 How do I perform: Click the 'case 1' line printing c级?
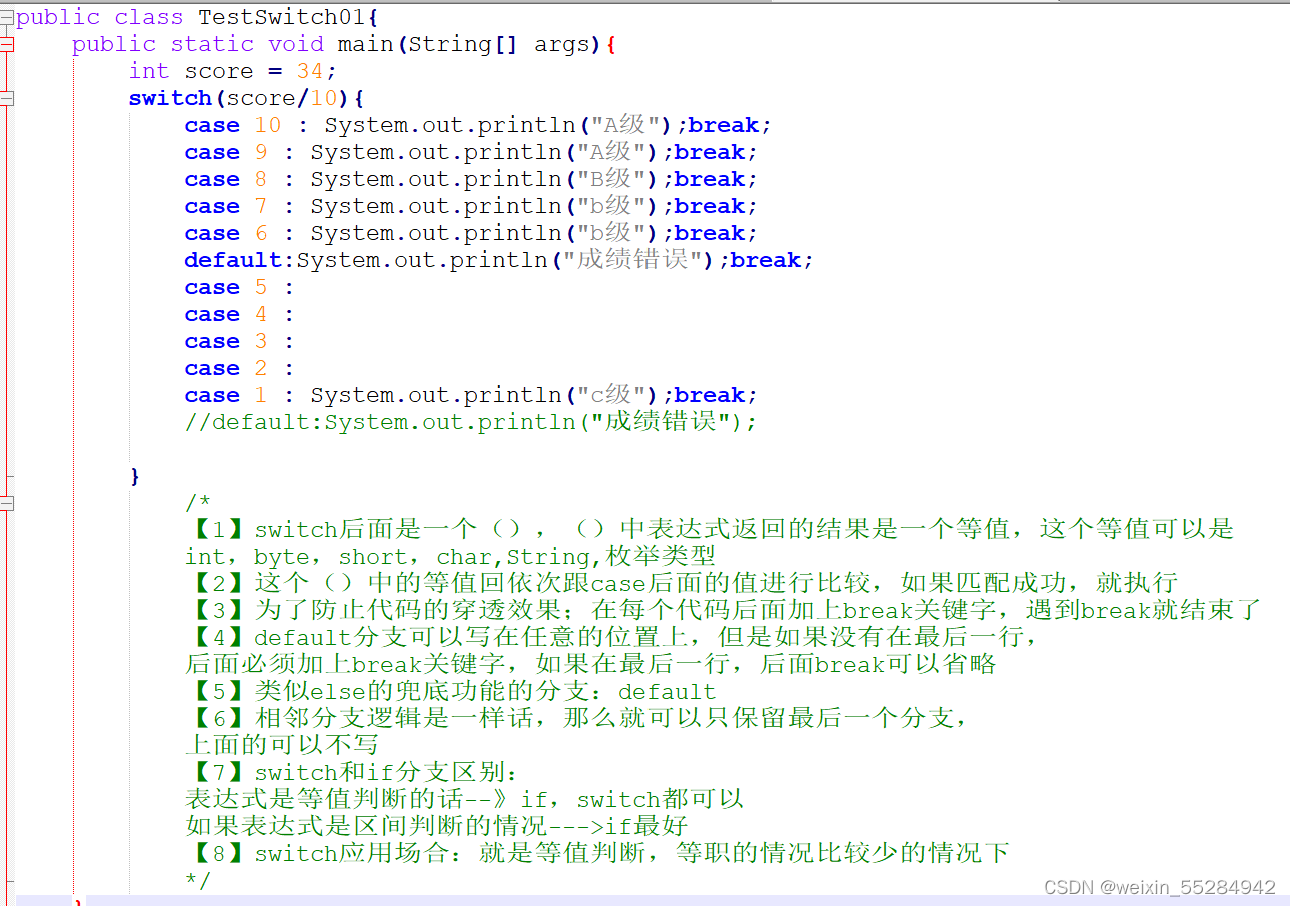[x=471, y=395]
